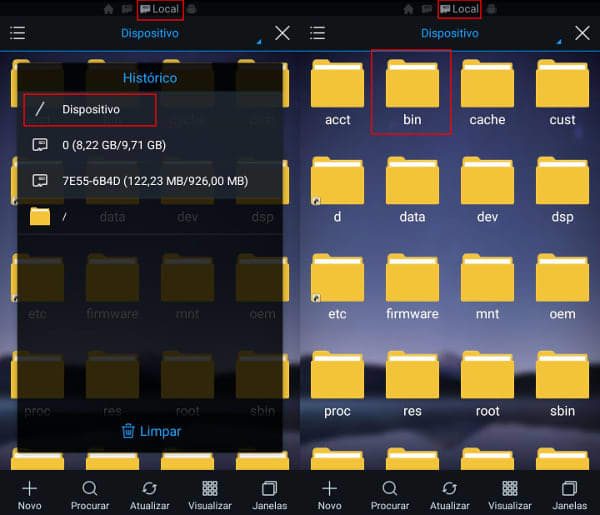Open the firmware folder in the right screen

(x=412, y=287)
